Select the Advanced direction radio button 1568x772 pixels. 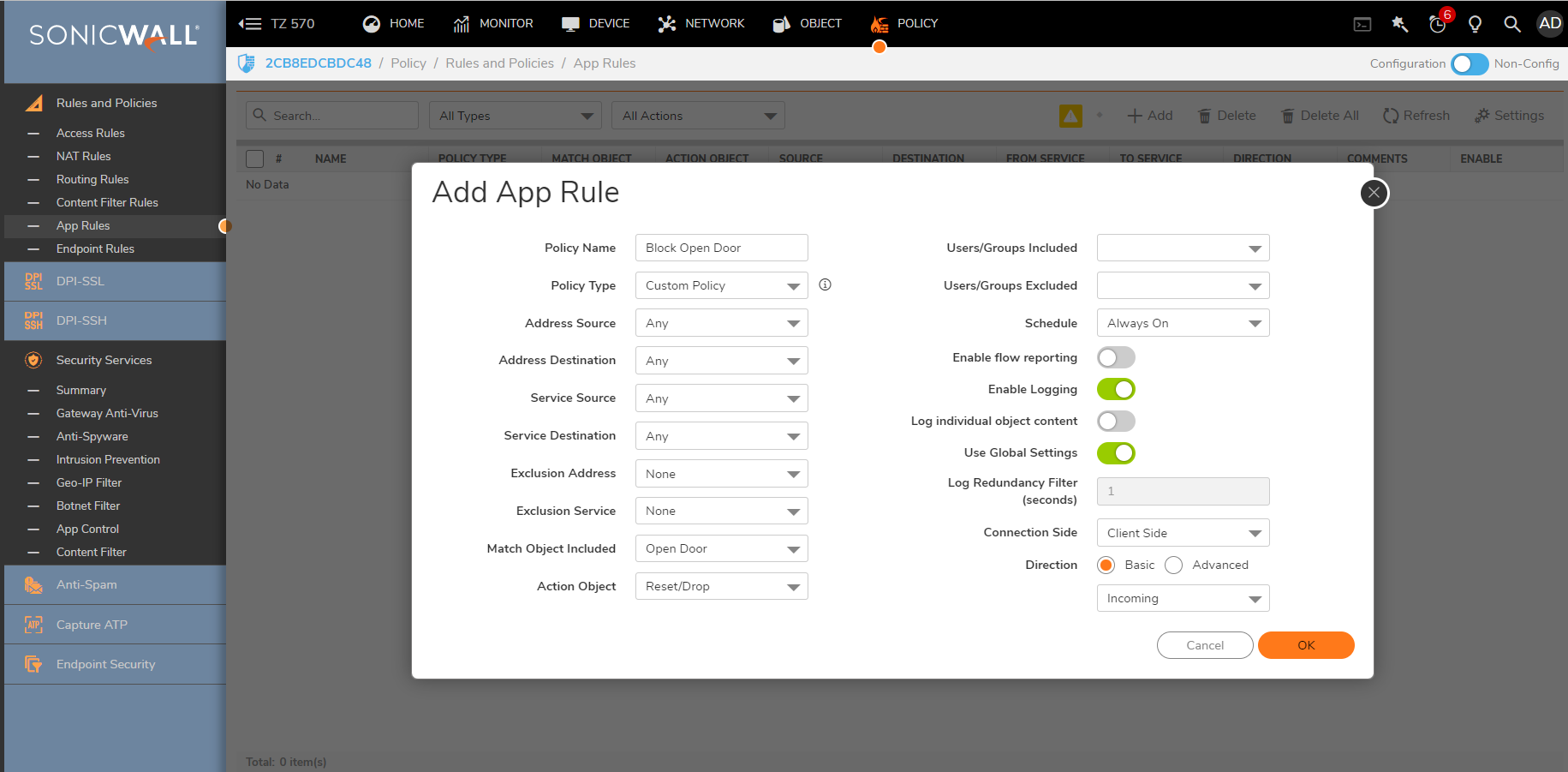[x=1173, y=565]
